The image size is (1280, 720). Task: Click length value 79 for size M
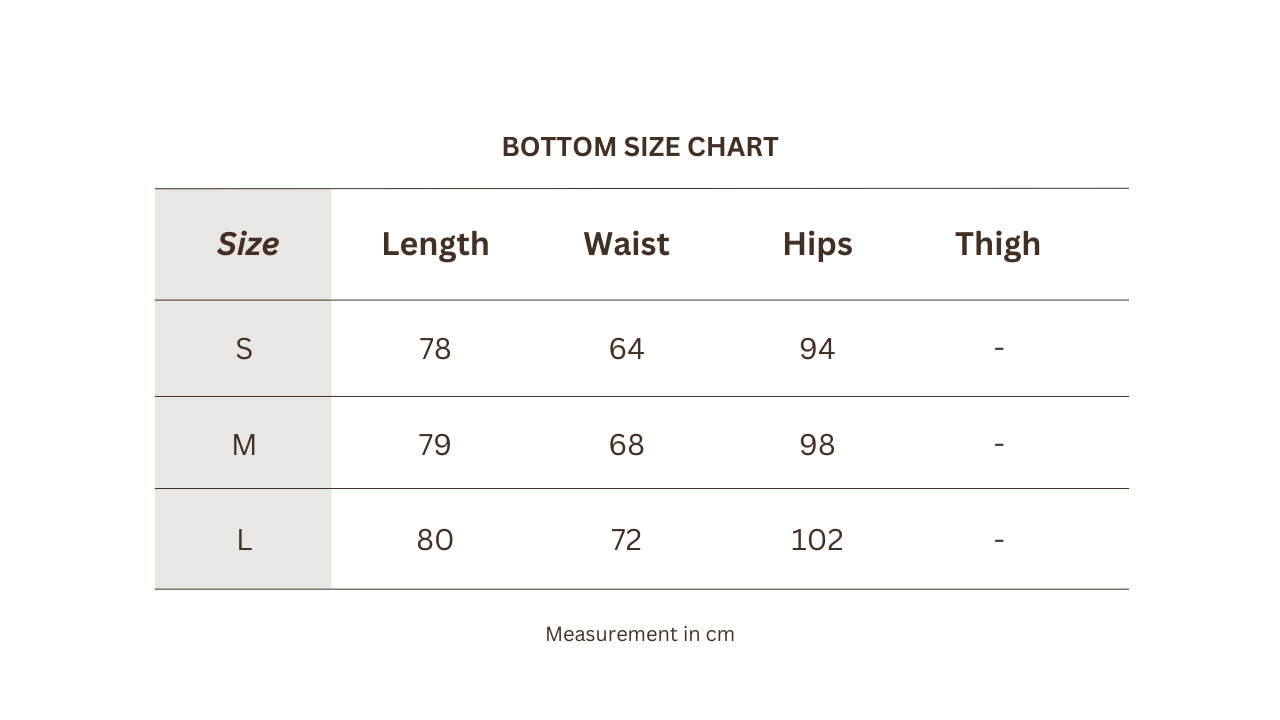tap(435, 444)
